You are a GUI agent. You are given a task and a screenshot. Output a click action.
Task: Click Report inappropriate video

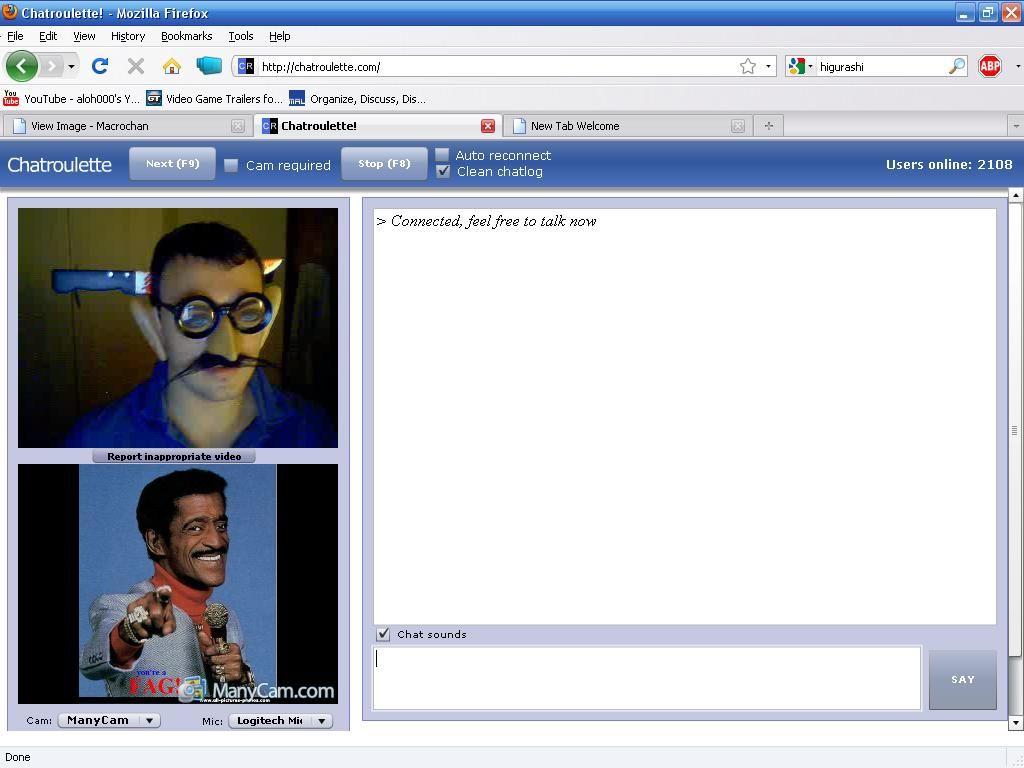[176, 456]
